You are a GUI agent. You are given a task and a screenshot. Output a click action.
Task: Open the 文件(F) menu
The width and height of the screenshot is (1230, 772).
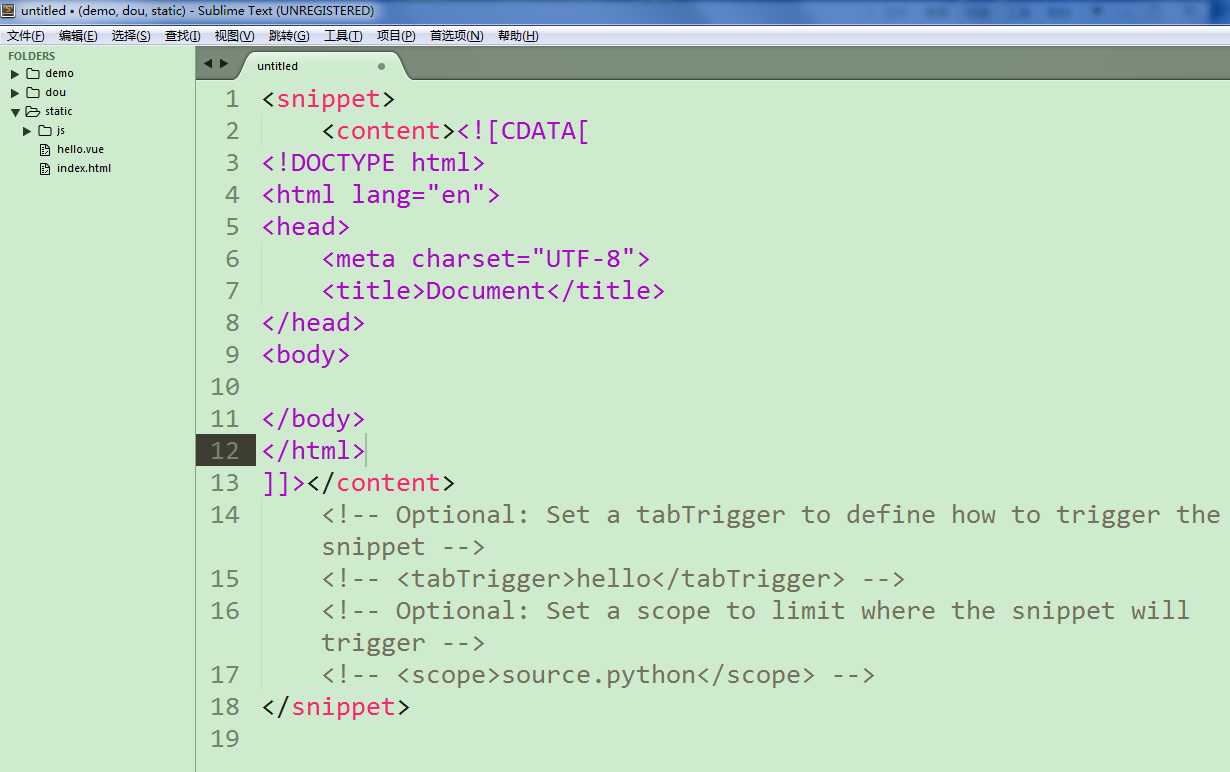[25, 36]
